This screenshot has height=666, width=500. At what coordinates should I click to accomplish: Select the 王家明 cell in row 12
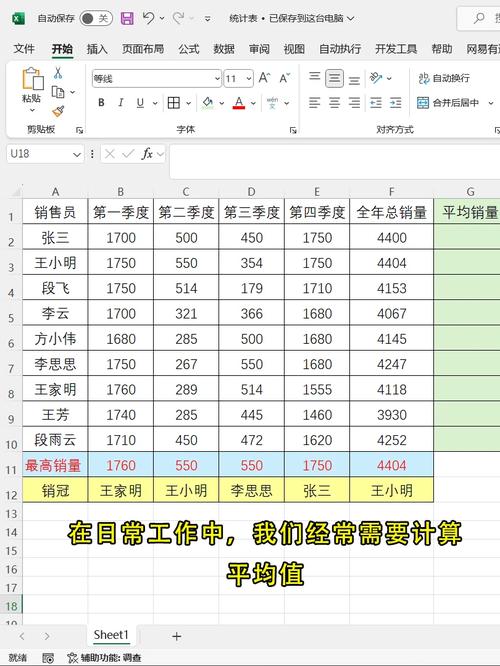pyautogui.click(x=121, y=491)
